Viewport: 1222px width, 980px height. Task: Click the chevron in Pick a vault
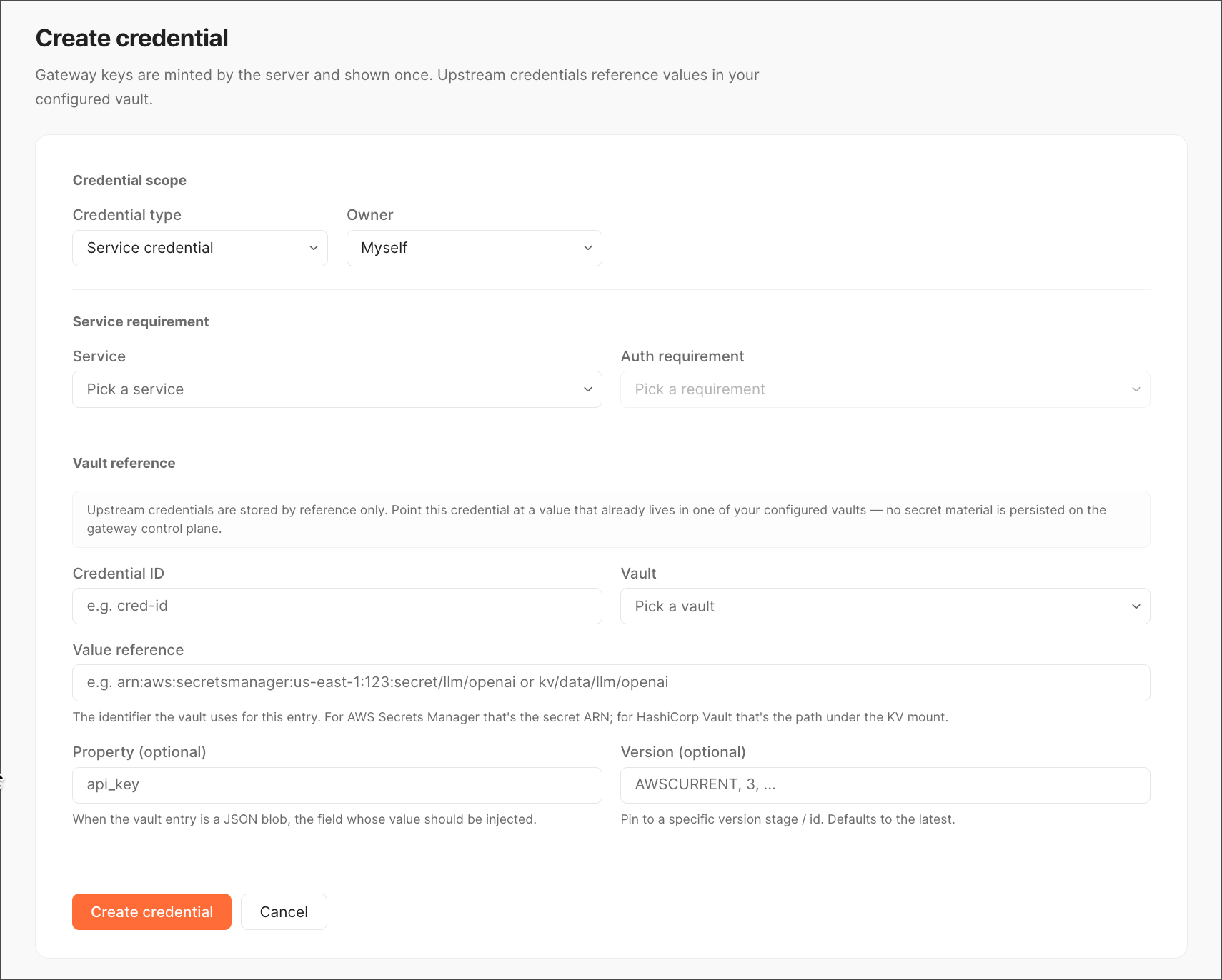point(1136,606)
